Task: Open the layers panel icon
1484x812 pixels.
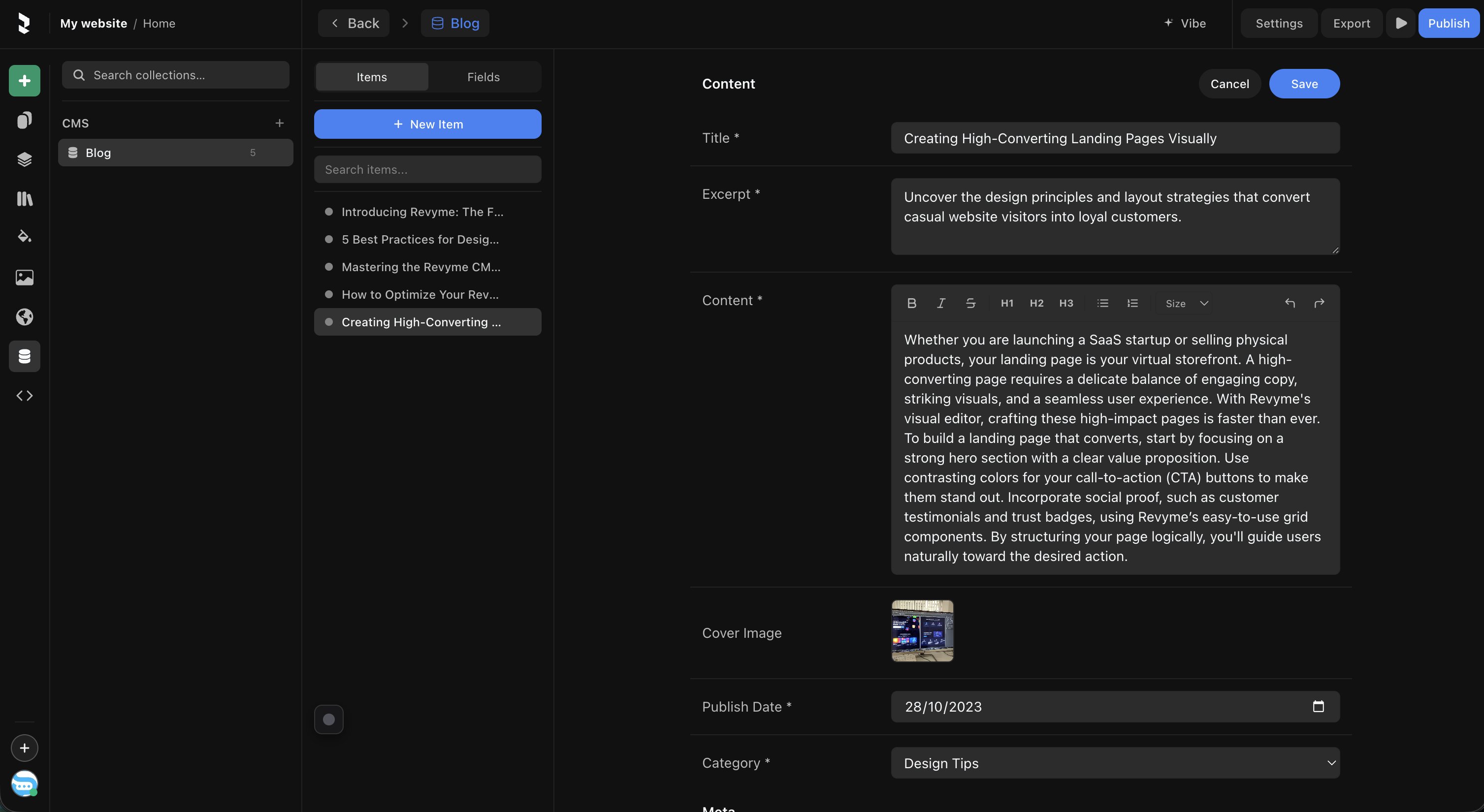Action: pos(24,159)
